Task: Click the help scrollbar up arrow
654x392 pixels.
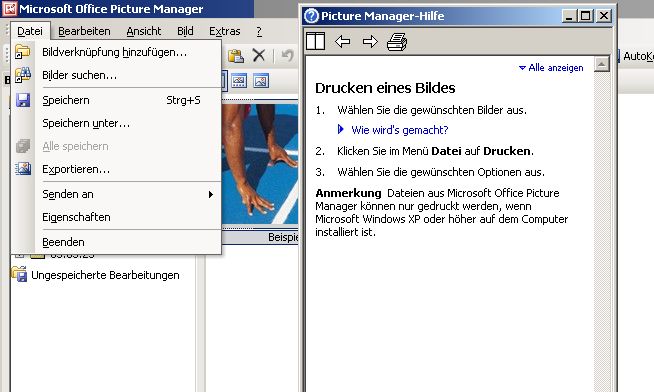Action: tap(601, 64)
